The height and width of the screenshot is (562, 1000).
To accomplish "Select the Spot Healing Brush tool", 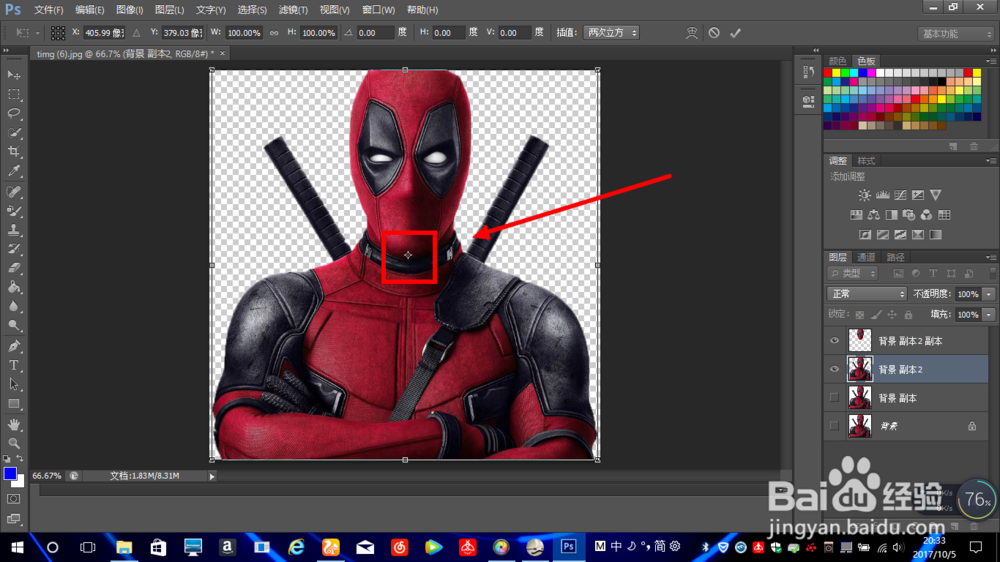I will [13, 192].
